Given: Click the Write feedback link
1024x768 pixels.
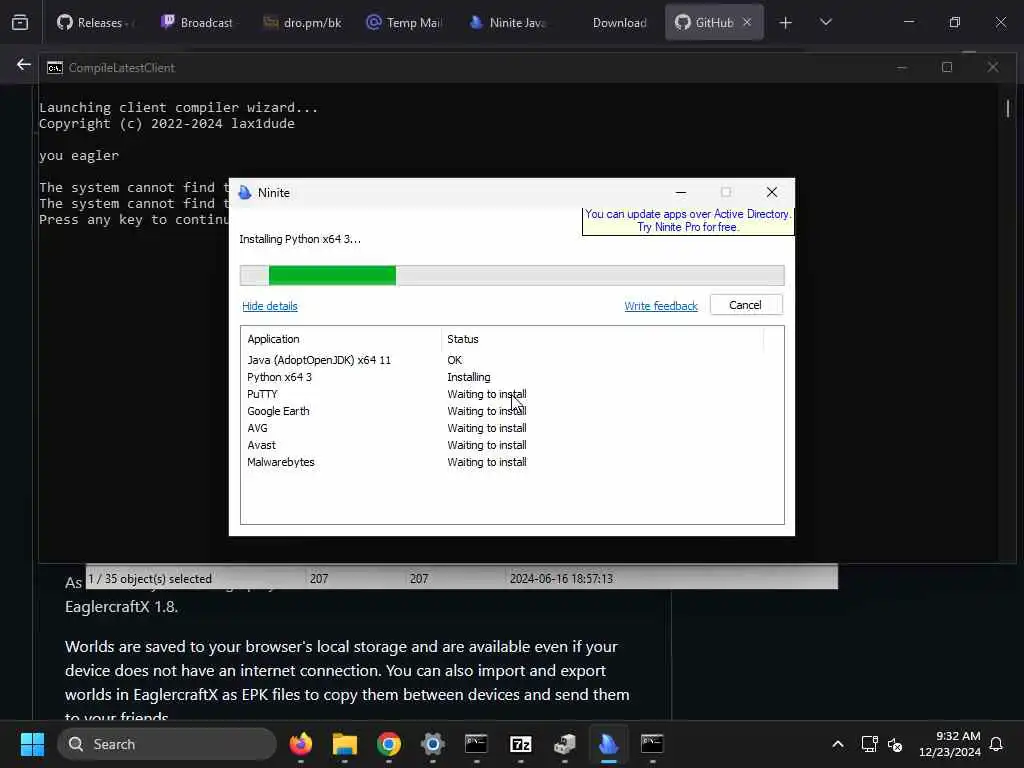Looking at the screenshot, I should [661, 306].
